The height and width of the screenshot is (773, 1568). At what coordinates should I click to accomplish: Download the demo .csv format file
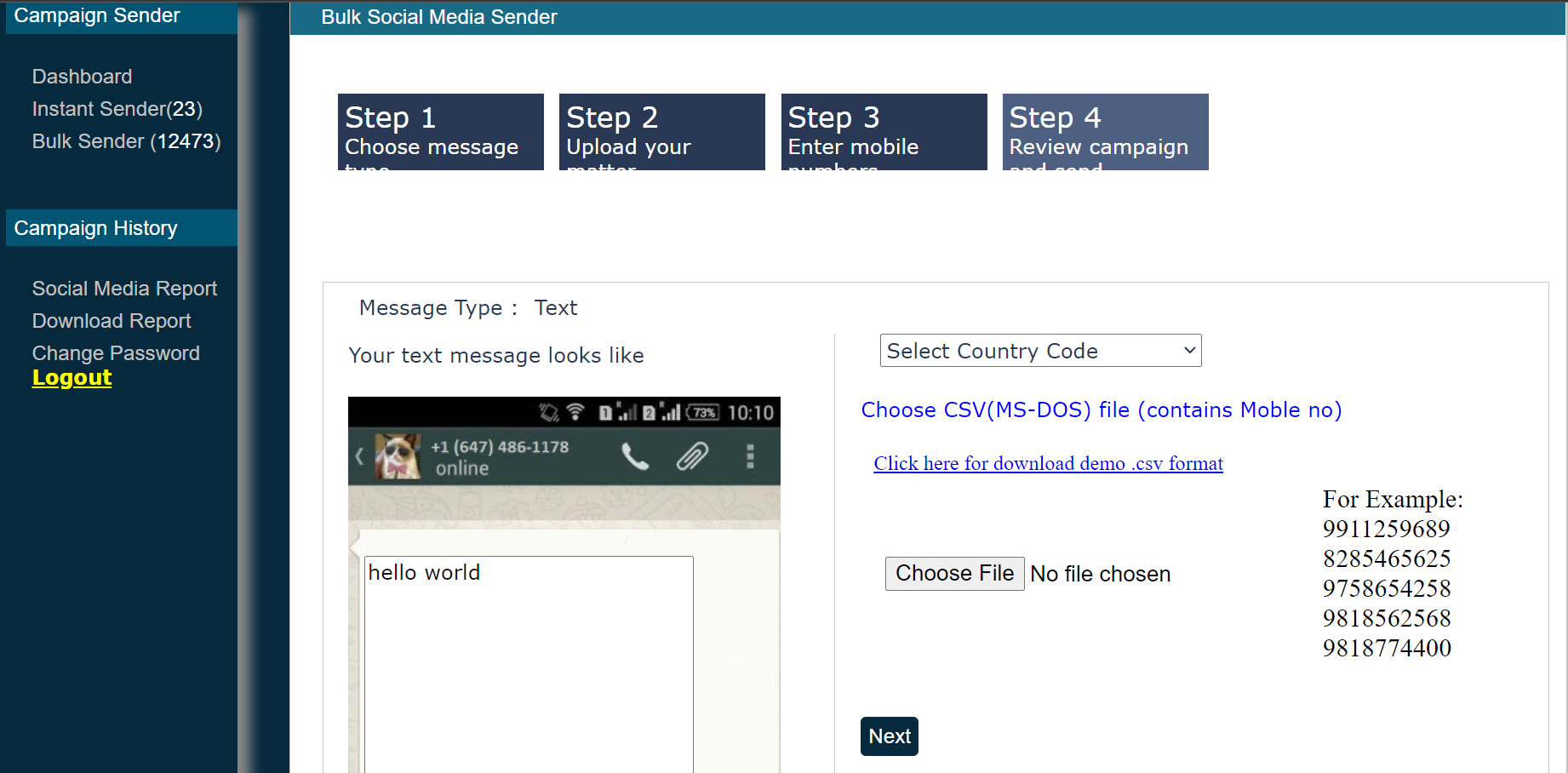[x=1049, y=463]
